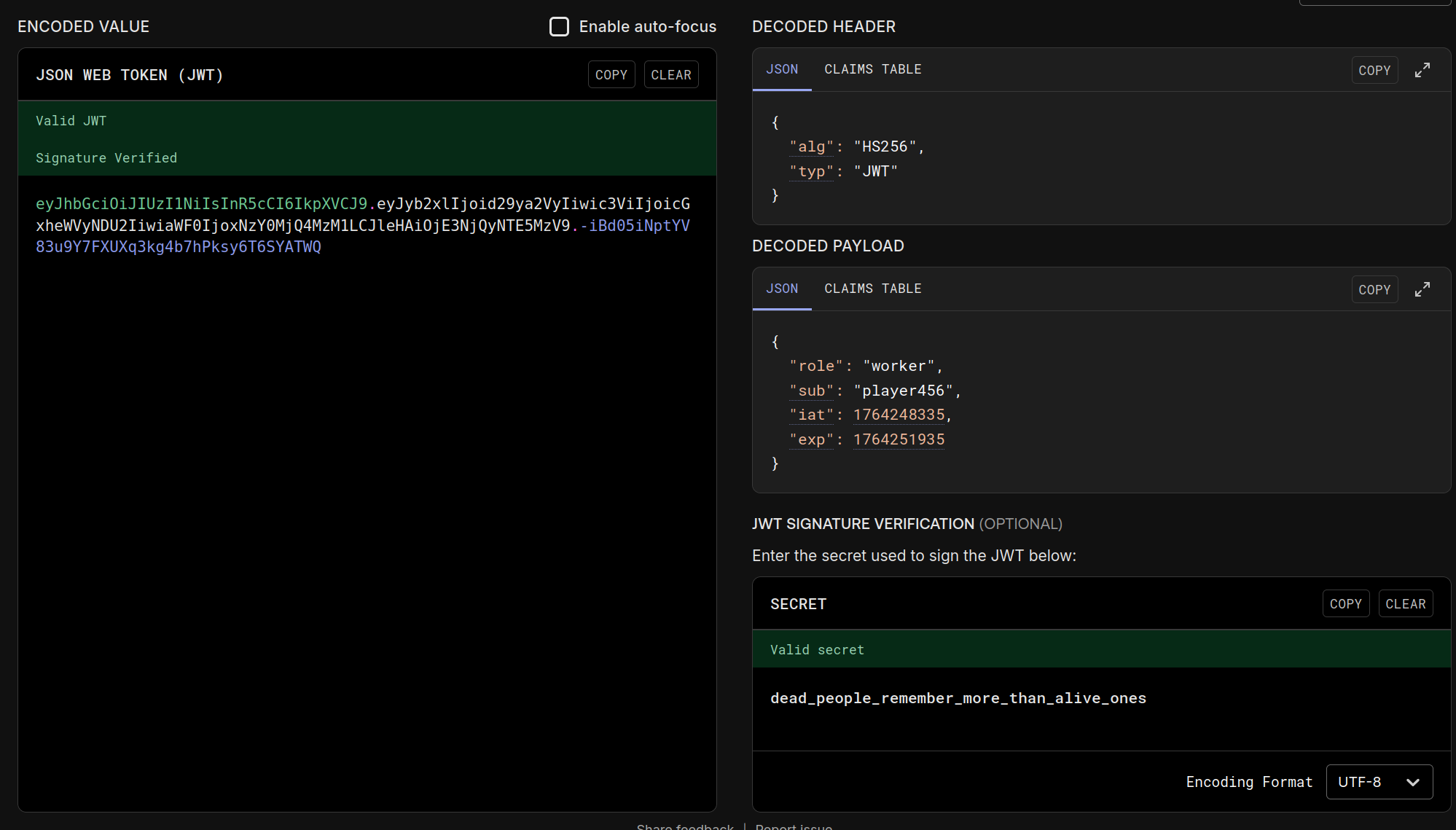The height and width of the screenshot is (830, 1456).
Task: Copy the signing secret
Action: click(x=1345, y=604)
